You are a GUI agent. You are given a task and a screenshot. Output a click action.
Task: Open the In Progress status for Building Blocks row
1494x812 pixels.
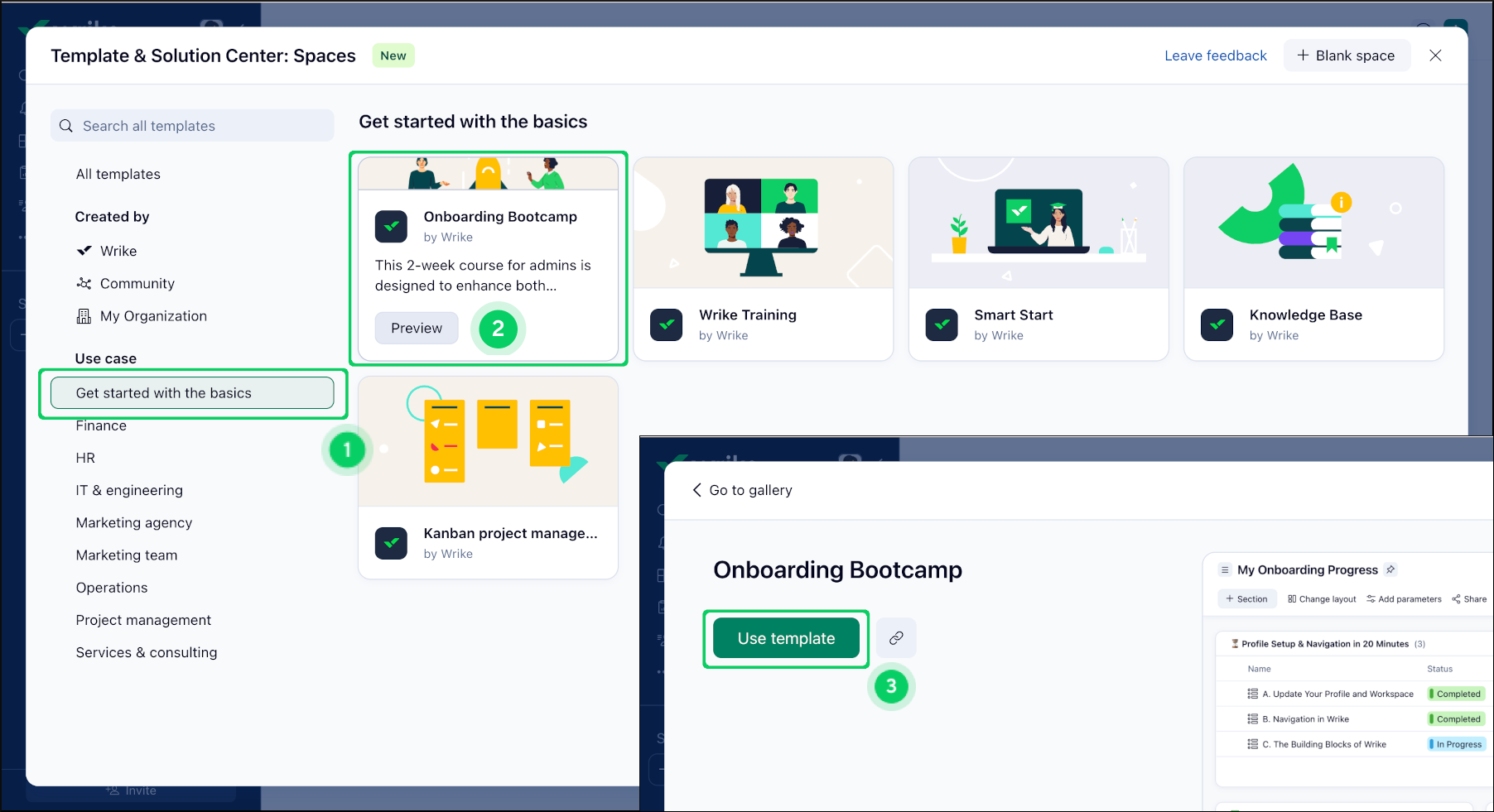1457,744
